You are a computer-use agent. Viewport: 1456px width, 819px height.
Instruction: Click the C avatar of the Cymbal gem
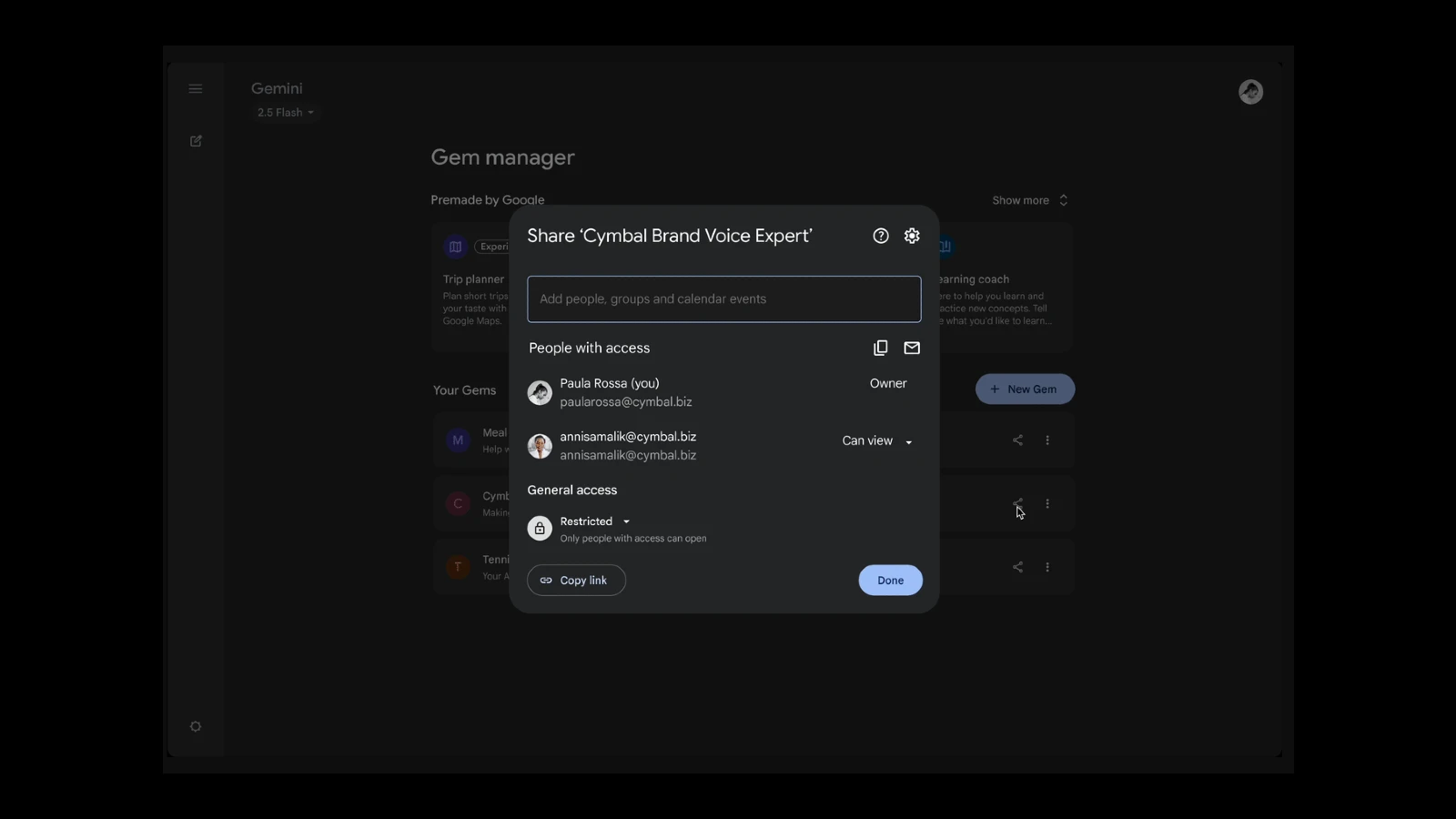click(458, 503)
